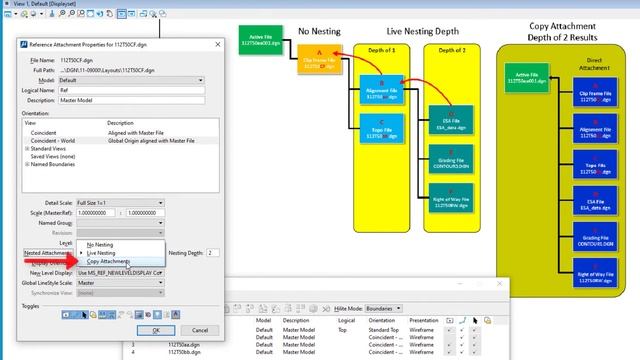Click the highlighted View Previous icon
The image size is (640, 360).
[x=122, y=14]
